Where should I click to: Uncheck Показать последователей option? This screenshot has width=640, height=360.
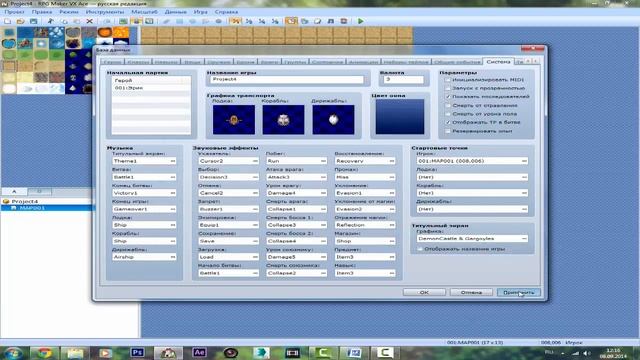pos(448,97)
